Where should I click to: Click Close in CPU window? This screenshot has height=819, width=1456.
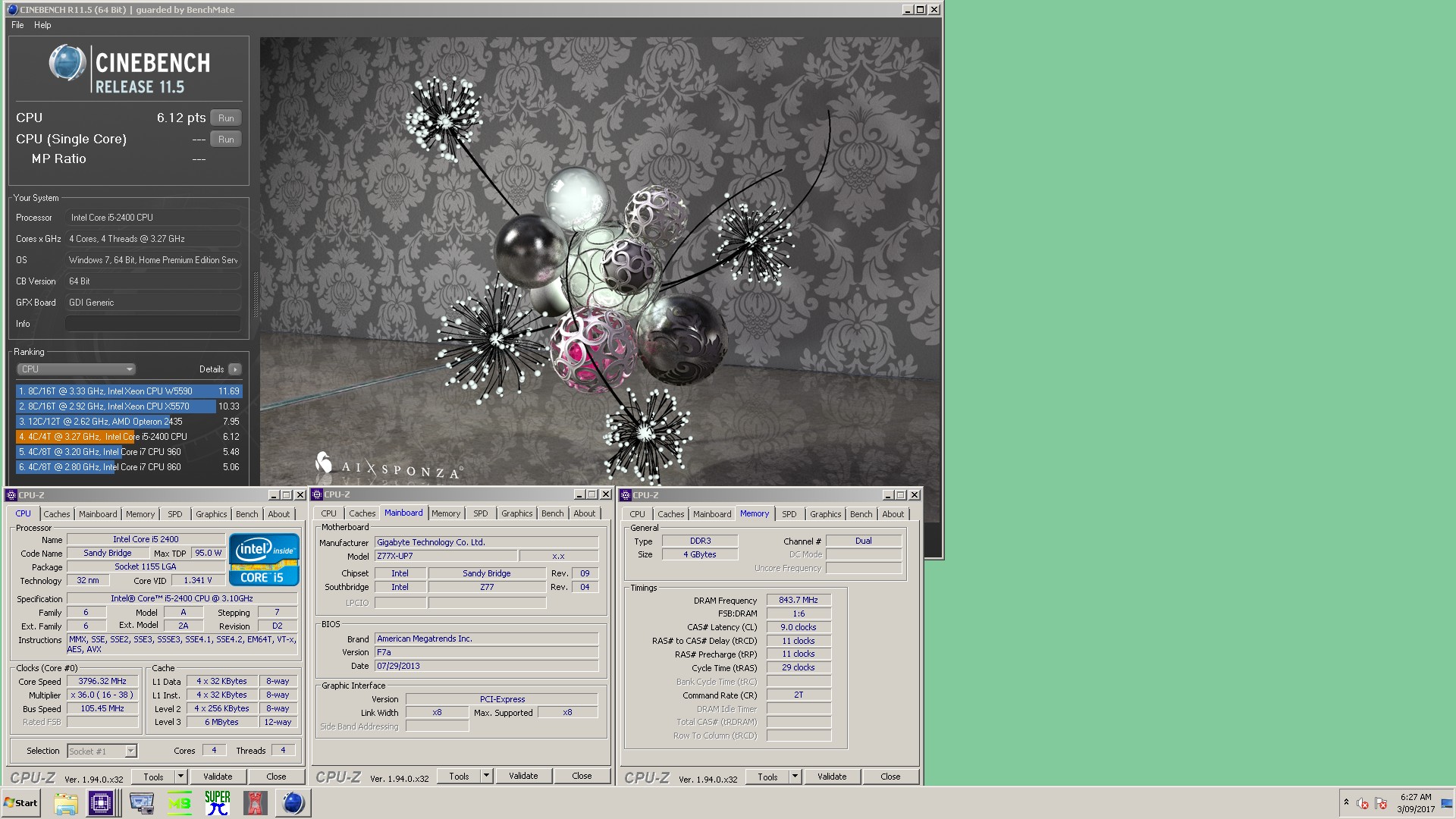coord(276,777)
